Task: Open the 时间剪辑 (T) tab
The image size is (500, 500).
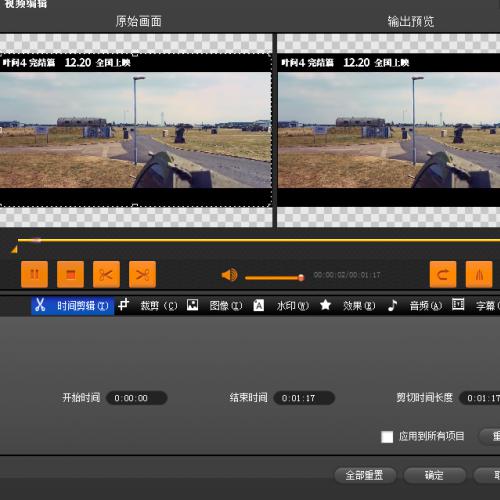Action: click(x=73, y=306)
